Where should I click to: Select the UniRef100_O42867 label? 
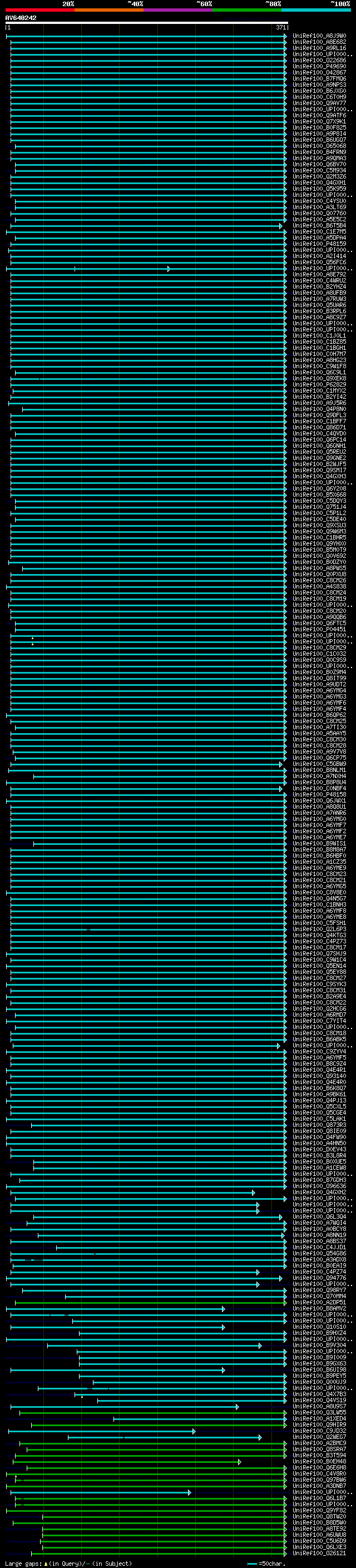click(x=319, y=72)
